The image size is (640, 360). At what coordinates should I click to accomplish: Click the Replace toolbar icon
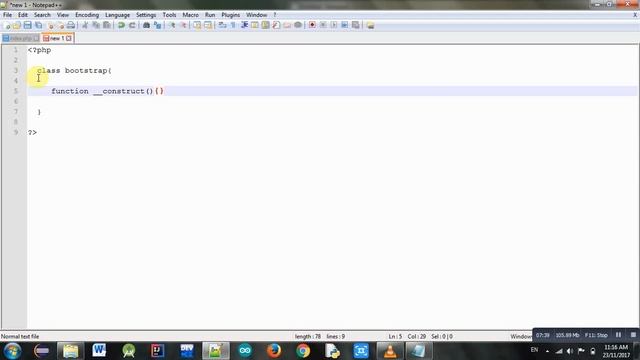point(157,25)
